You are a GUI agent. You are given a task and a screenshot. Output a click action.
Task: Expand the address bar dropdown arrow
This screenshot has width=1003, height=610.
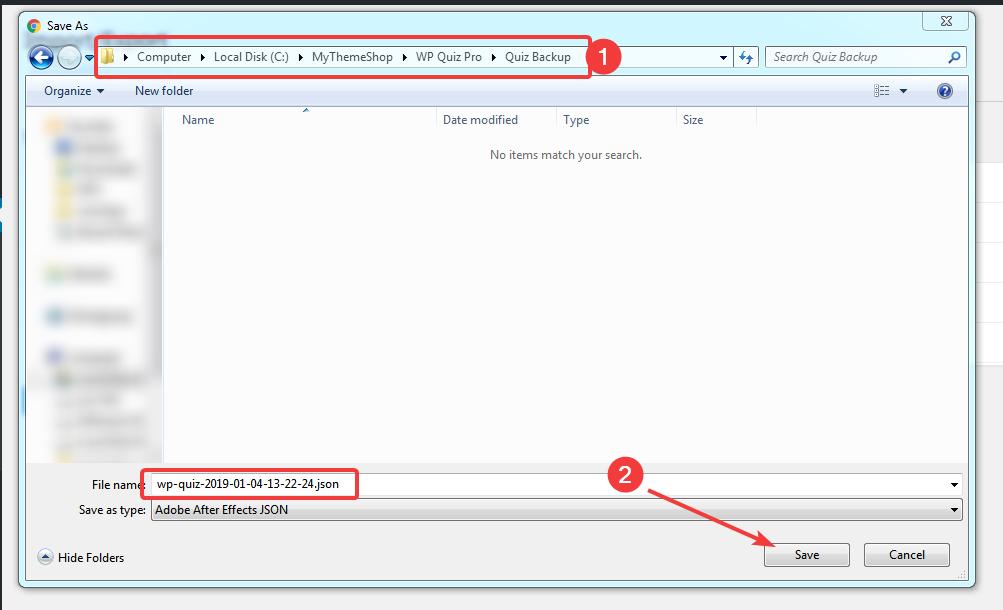click(x=723, y=57)
